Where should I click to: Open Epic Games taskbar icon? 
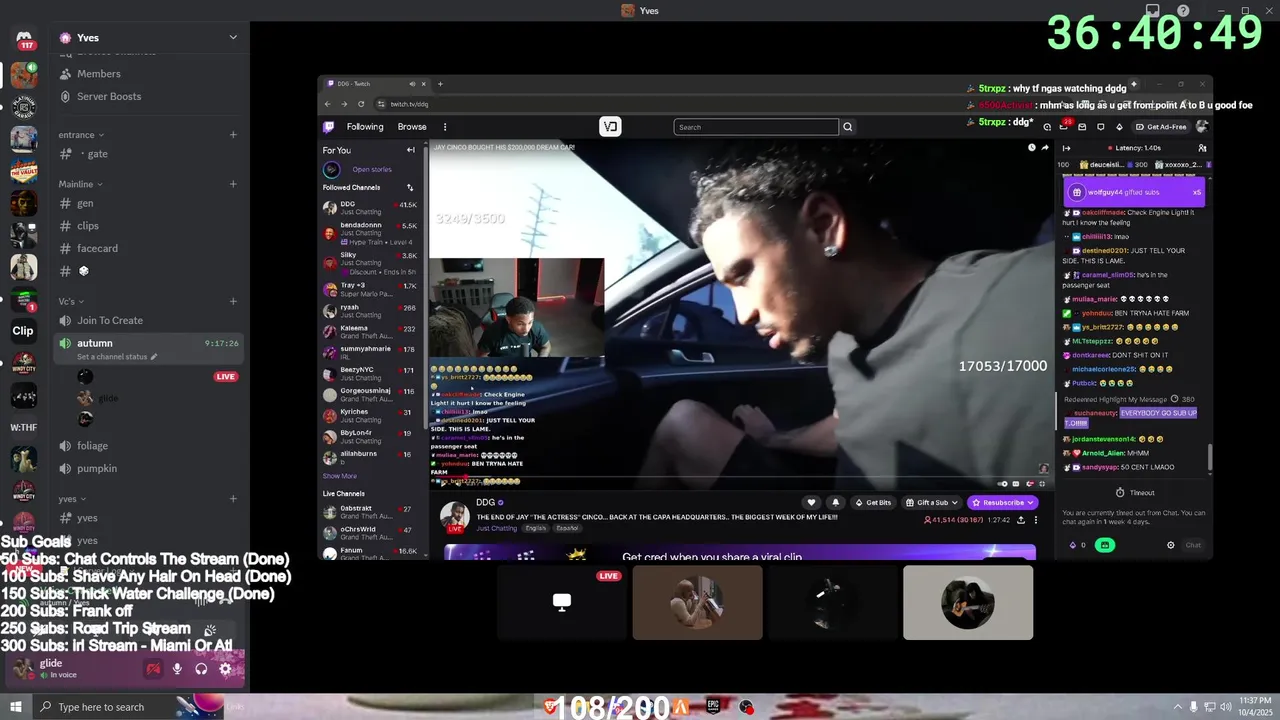[x=713, y=707]
